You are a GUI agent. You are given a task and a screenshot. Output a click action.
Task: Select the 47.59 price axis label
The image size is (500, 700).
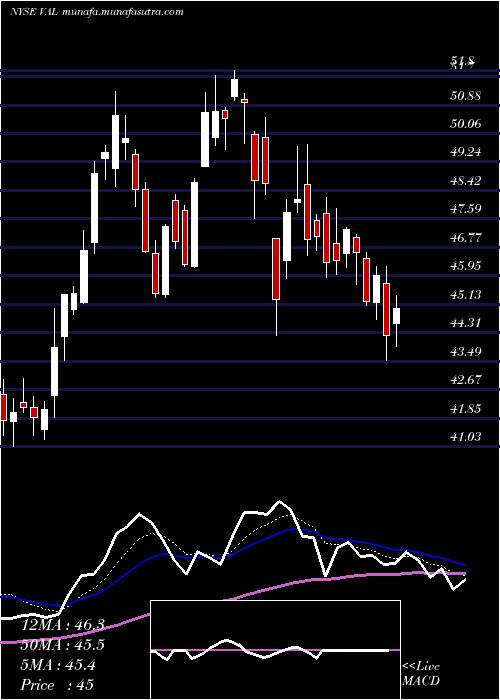466,208
